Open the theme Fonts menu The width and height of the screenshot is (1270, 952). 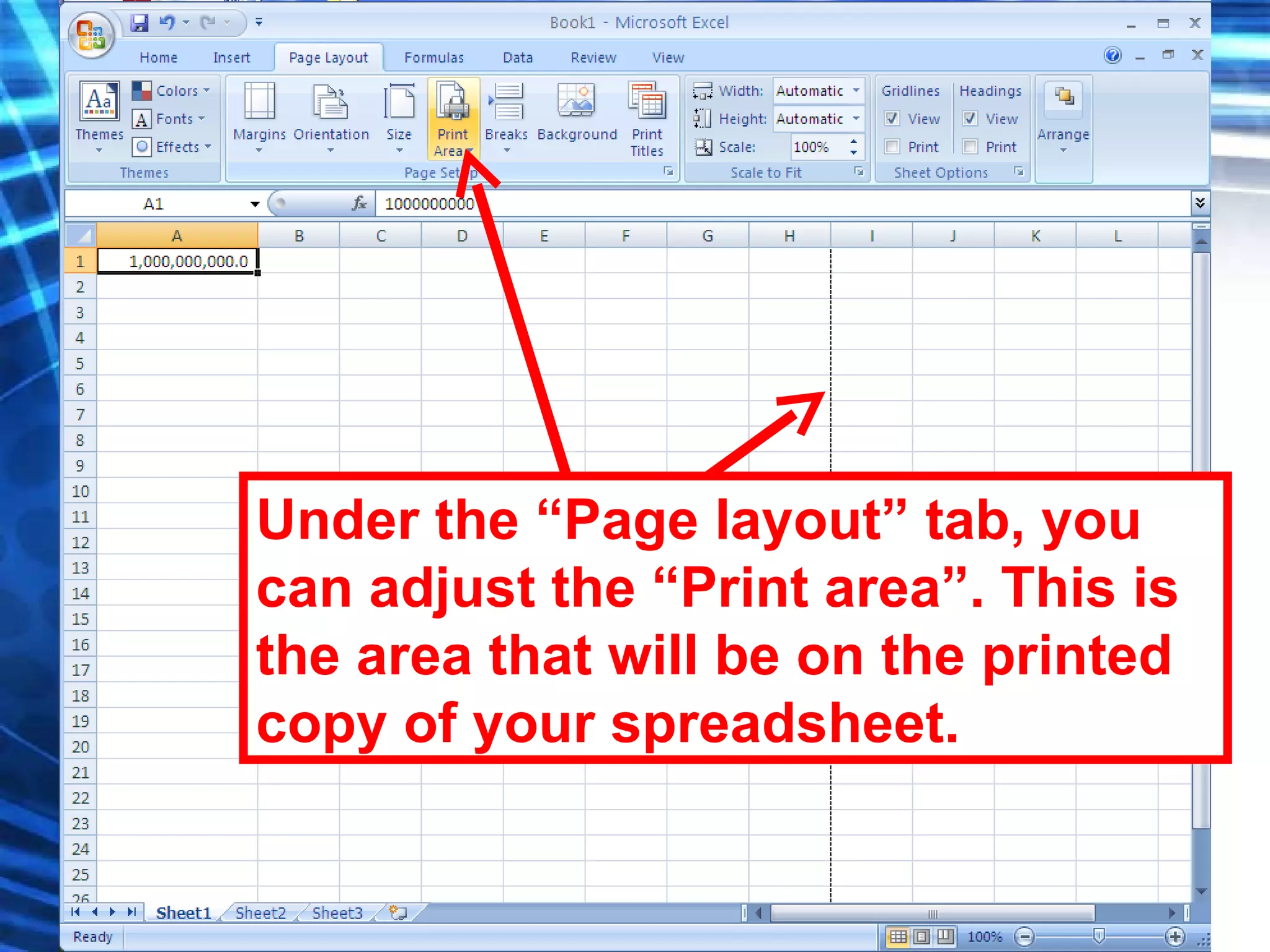tap(169, 119)
